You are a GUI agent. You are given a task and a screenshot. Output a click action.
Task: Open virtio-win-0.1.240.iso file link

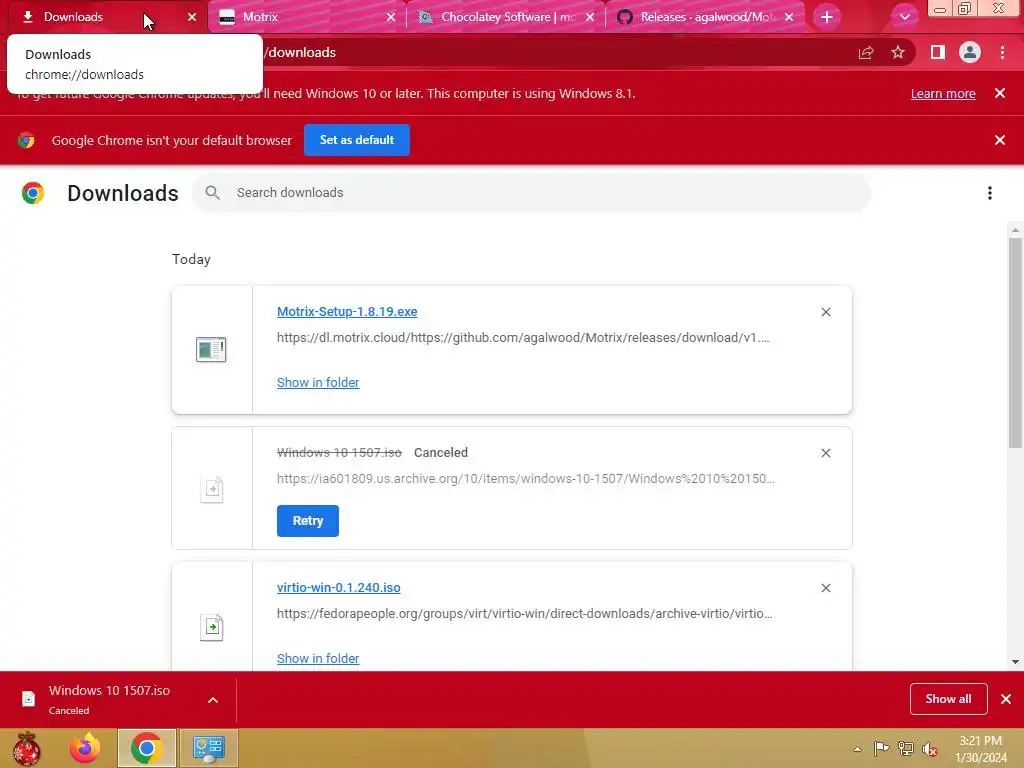click(338, 587)
